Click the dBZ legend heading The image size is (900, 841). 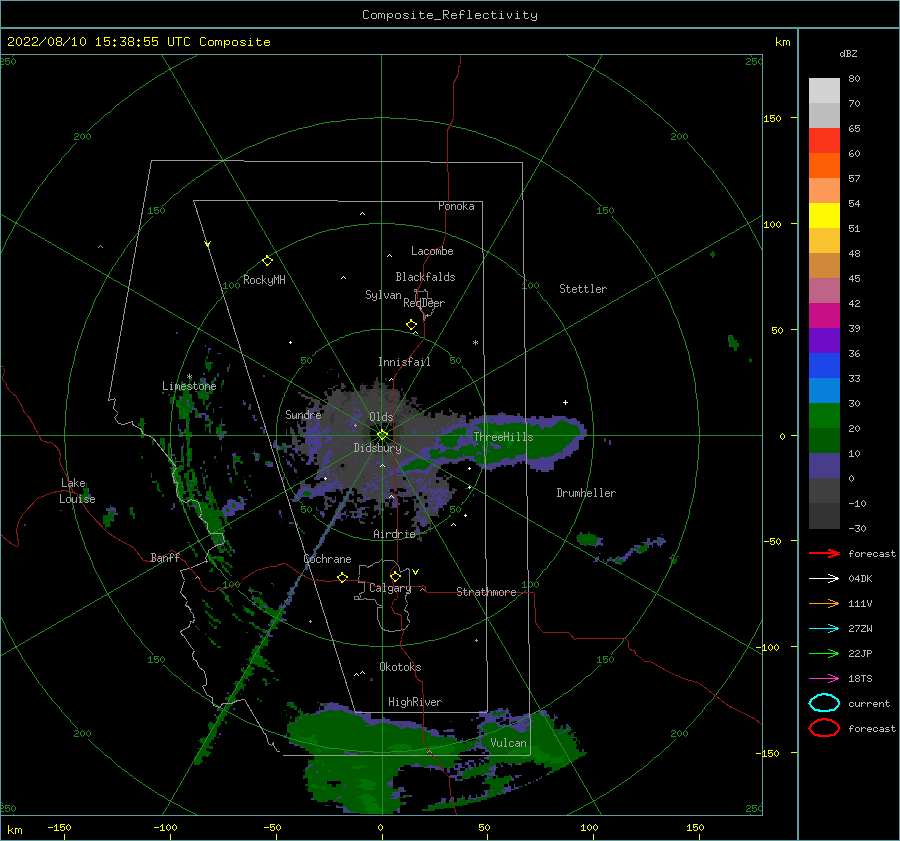(x=848, y=53)
